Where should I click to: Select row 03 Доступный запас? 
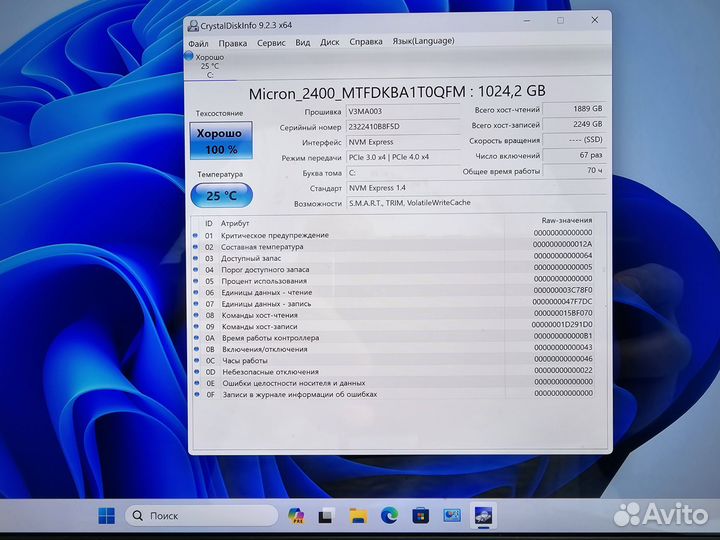coord(394,258)
